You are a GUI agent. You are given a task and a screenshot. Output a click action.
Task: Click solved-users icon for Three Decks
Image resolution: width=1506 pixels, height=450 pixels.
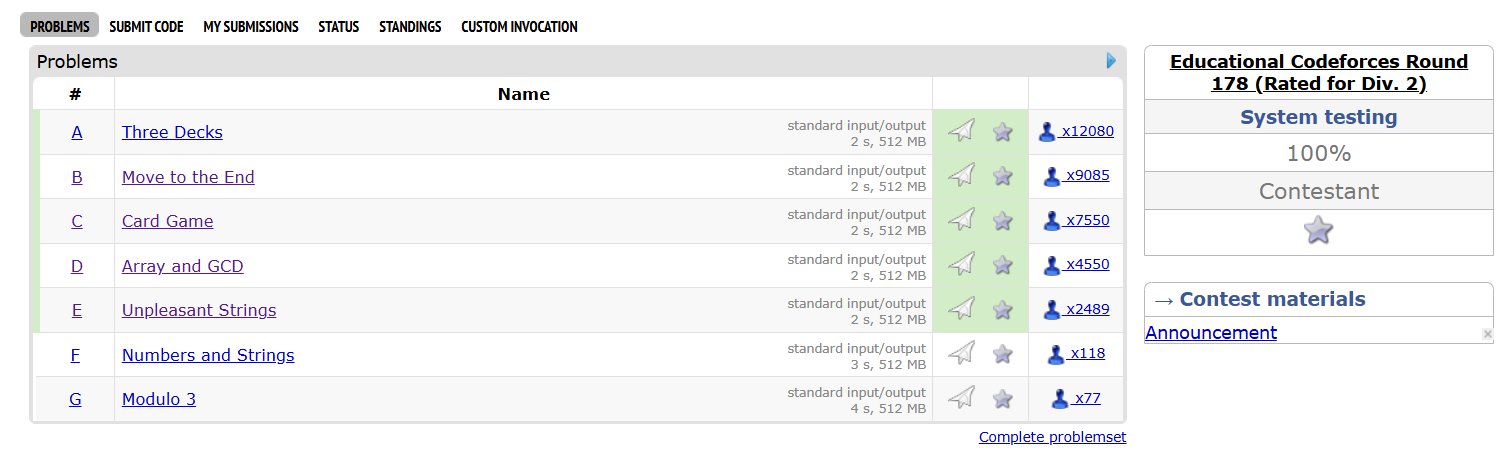point(1047,131)
